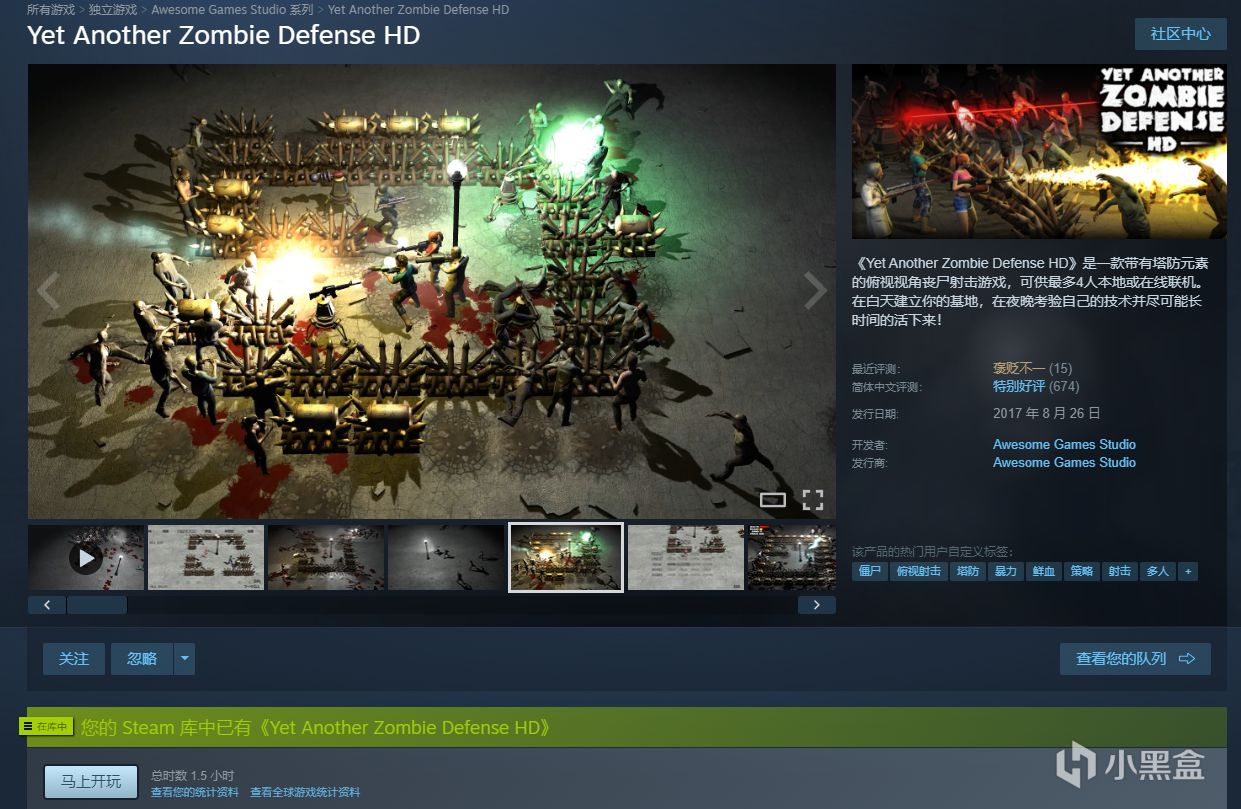
Task: Click 关注 button
Action: pos(74,659)
